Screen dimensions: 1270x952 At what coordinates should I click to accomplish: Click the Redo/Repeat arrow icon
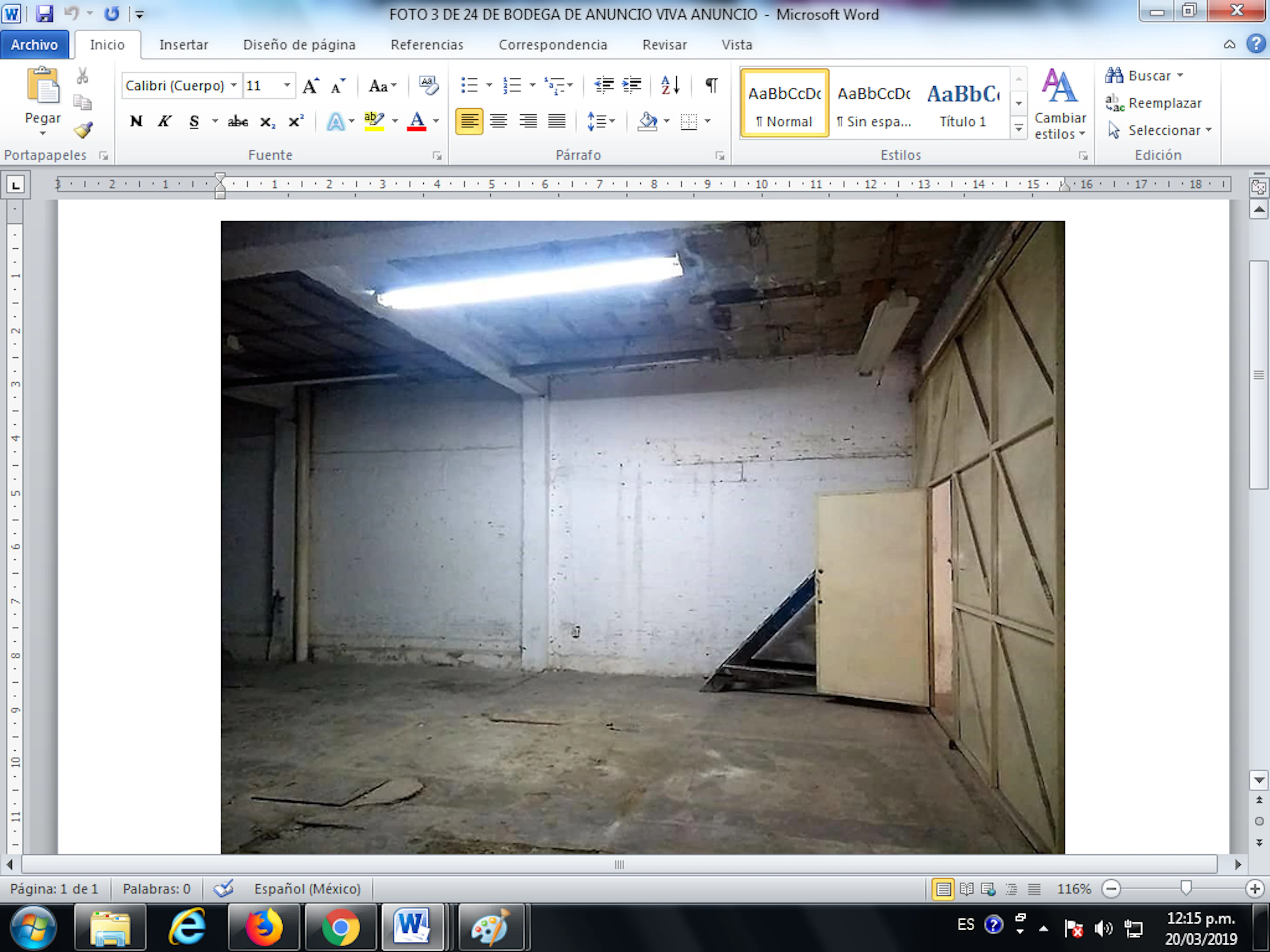pyautogui.click(x=111, y=13)
